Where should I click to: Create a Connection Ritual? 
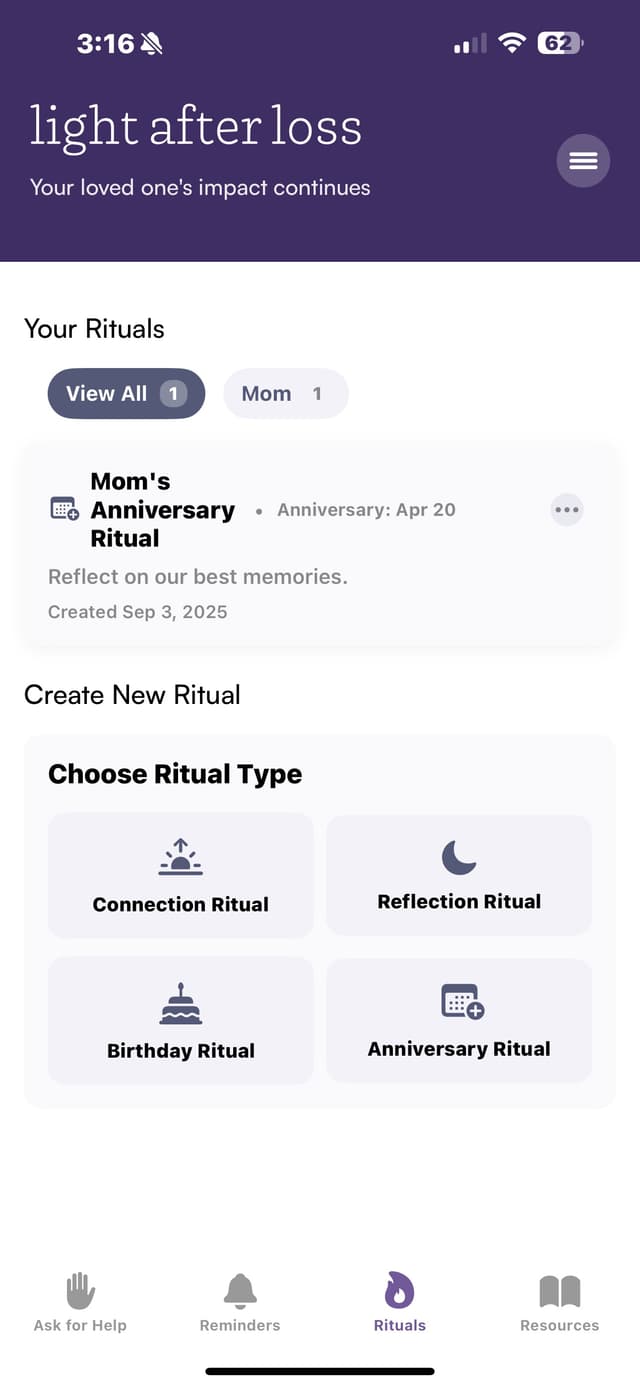[181, 904]
